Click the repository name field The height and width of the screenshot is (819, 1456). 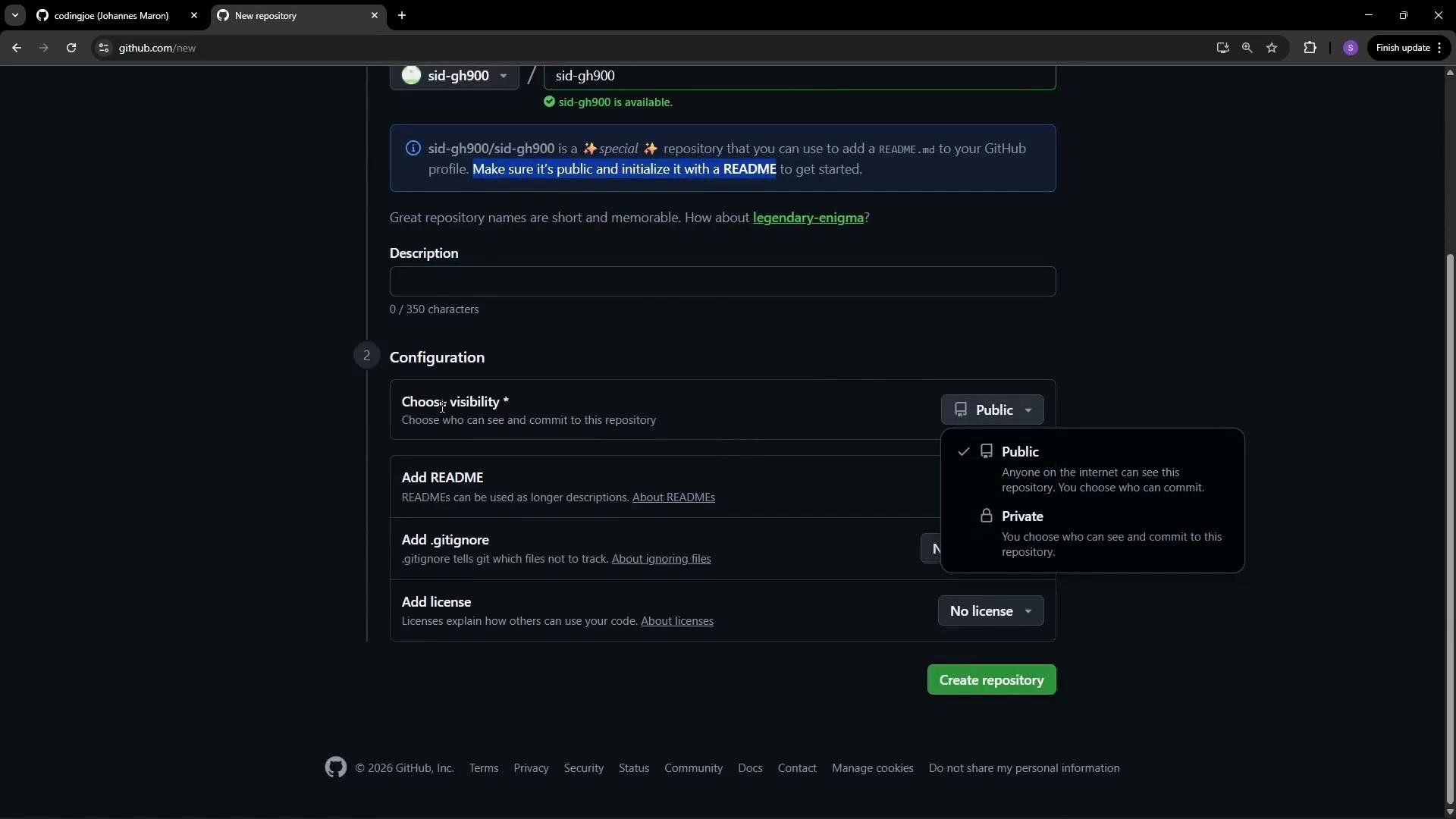coord(799,76)
